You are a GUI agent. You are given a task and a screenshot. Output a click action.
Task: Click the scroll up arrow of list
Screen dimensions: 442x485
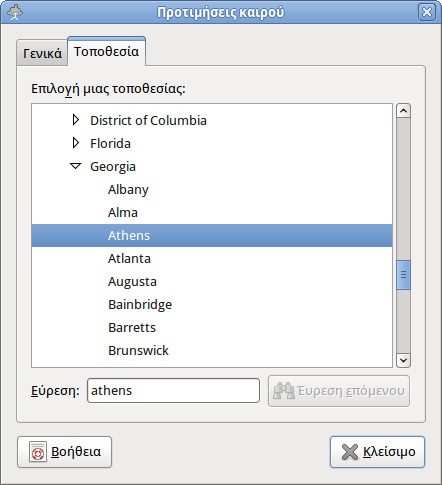pos(403,111)
